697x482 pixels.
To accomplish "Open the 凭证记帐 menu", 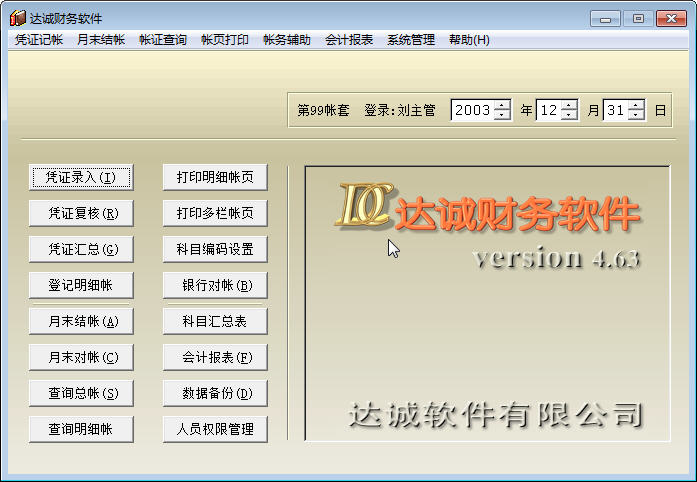I will pyautogui.click(x=39, y=40).
